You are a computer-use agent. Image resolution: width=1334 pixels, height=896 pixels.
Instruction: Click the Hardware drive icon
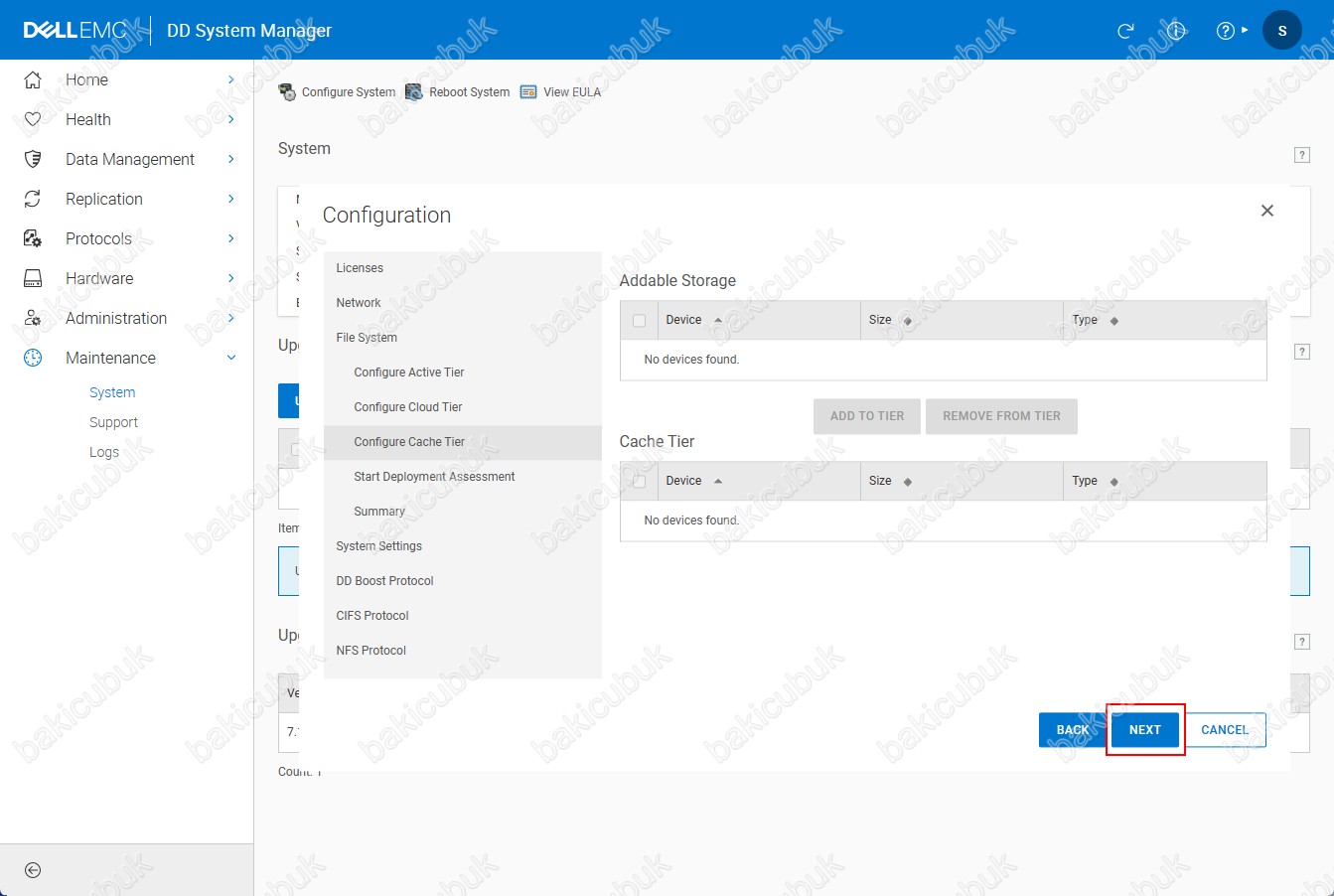pyautogui.click(x=33, y=278)
